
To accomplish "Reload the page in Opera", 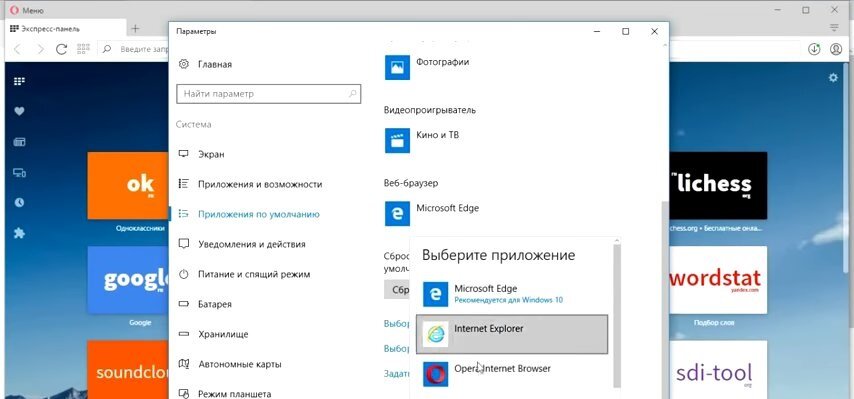I will click(x=62, y=49).
